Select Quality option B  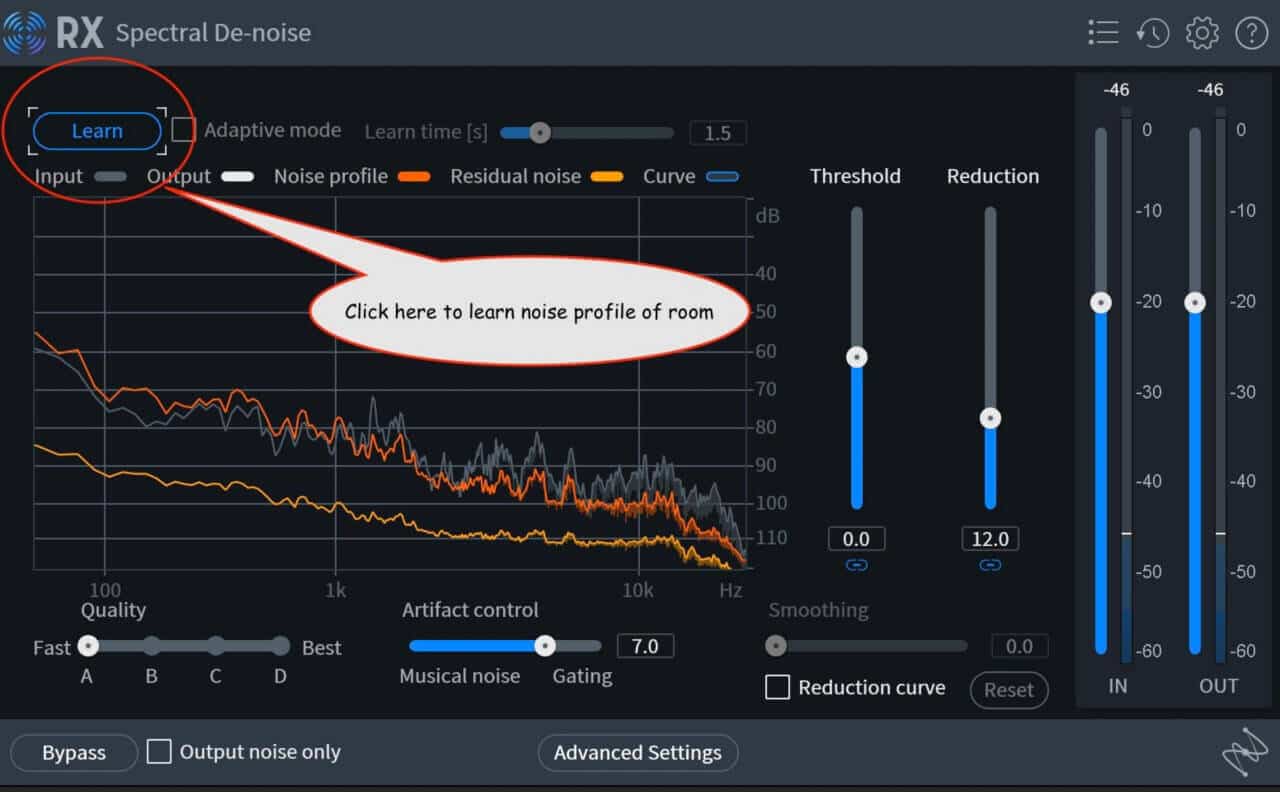pos(151,646)
